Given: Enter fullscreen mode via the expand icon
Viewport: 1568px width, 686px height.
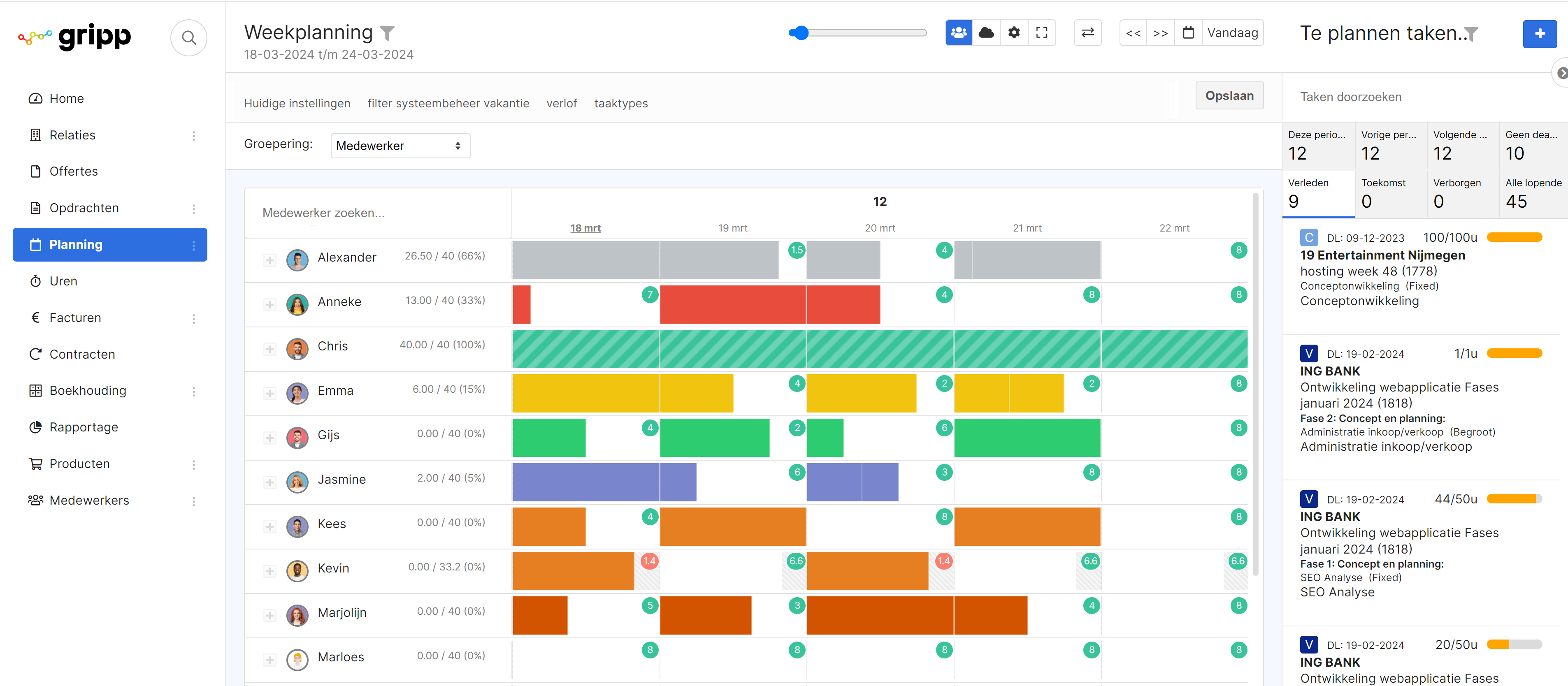Looking at the screenshot, I should tap(1041, 33).
